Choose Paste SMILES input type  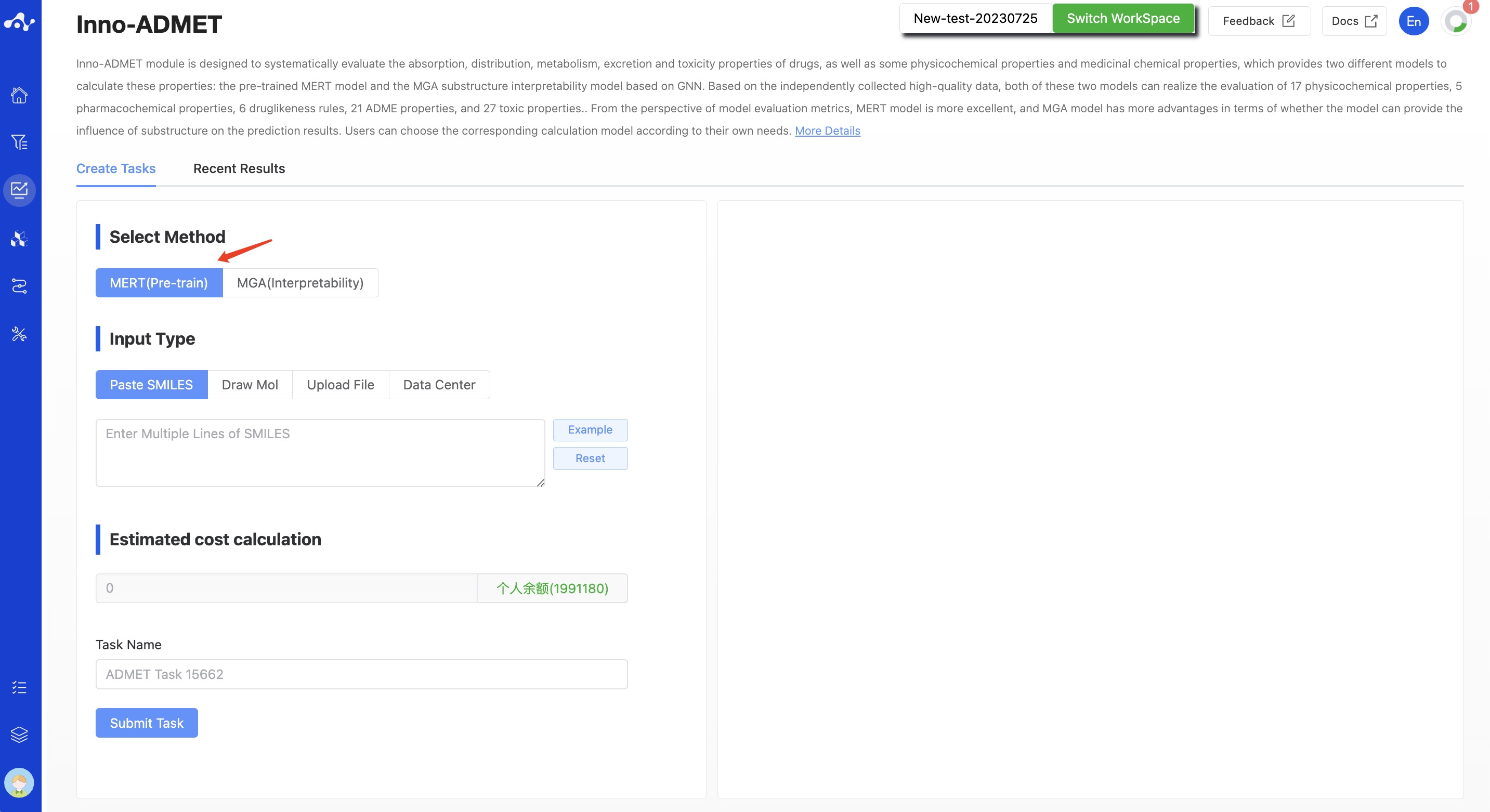tap(151, 385)
